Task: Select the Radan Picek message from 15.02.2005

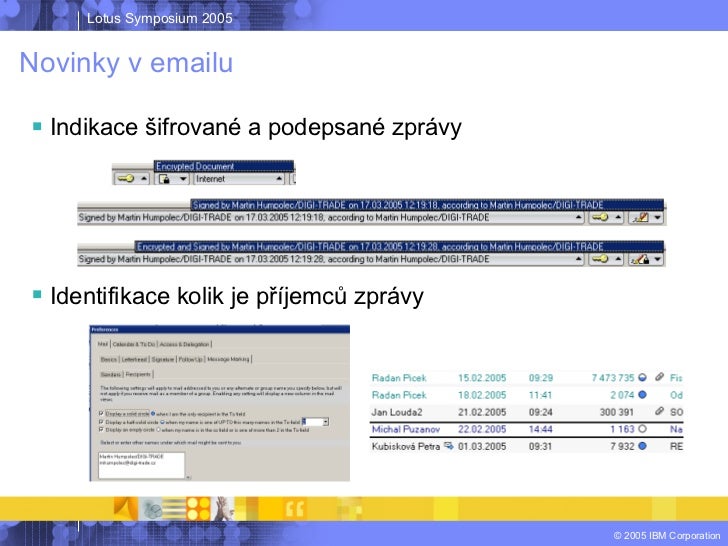Action: 527,378
